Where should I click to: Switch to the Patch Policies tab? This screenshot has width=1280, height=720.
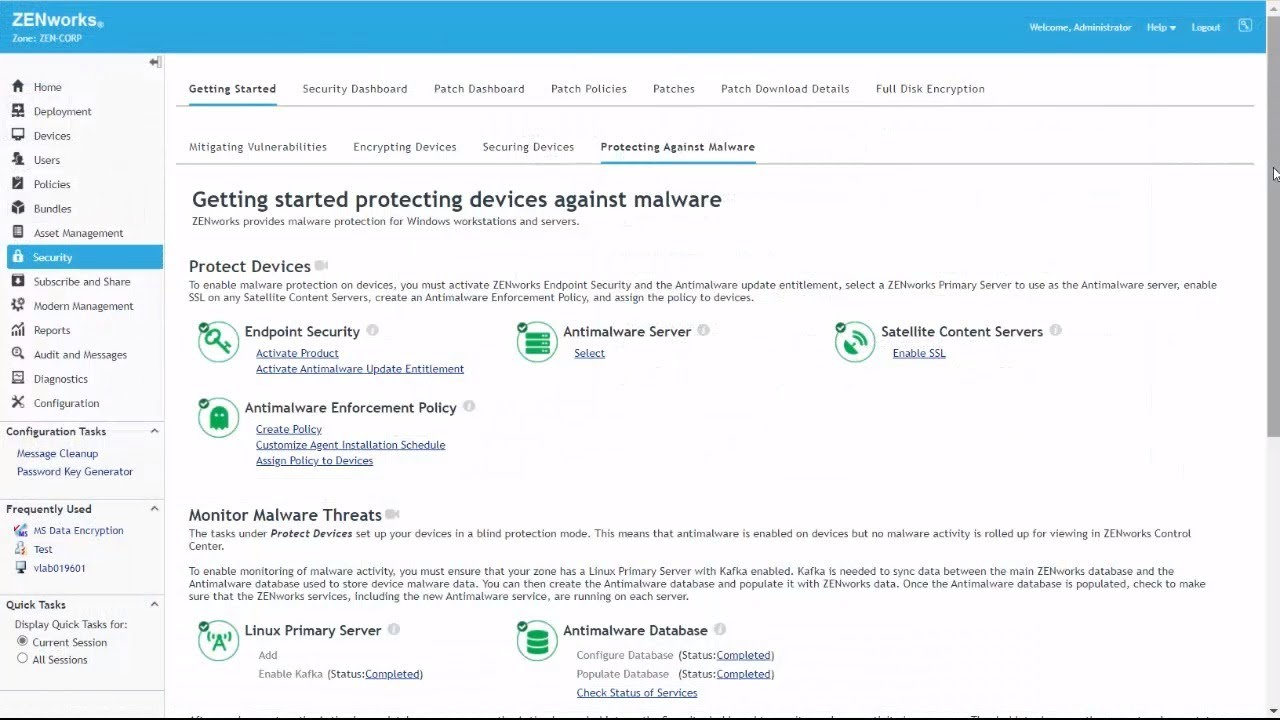(589, 89)
